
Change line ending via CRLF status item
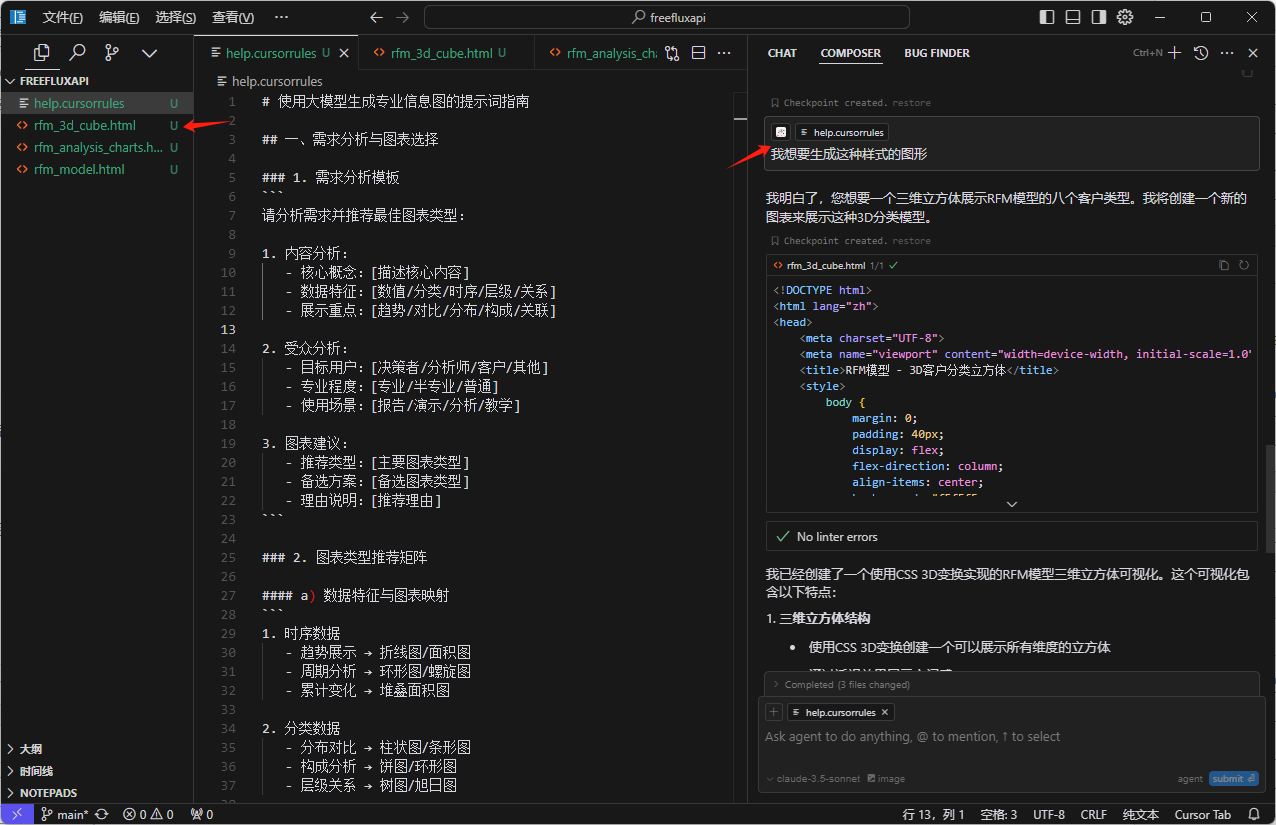click(x=1094, y=814)
